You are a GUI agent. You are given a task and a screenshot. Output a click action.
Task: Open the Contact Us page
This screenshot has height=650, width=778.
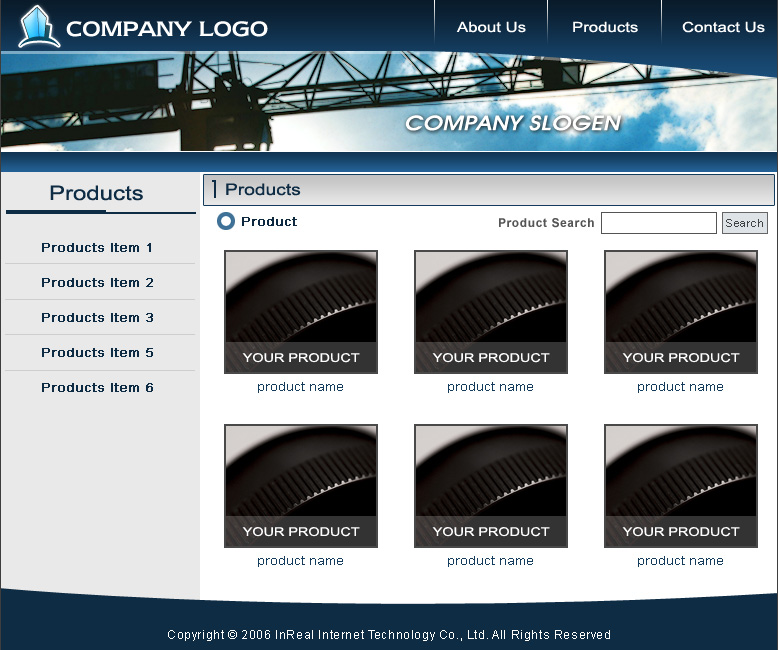point(723,27)
